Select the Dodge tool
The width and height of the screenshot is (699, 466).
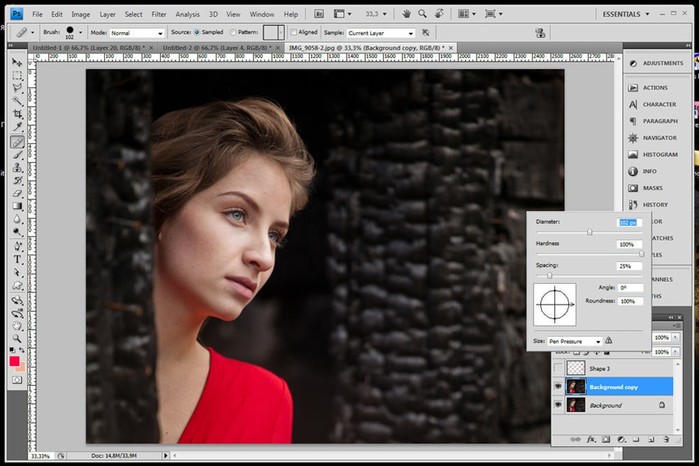click(17, 232)
